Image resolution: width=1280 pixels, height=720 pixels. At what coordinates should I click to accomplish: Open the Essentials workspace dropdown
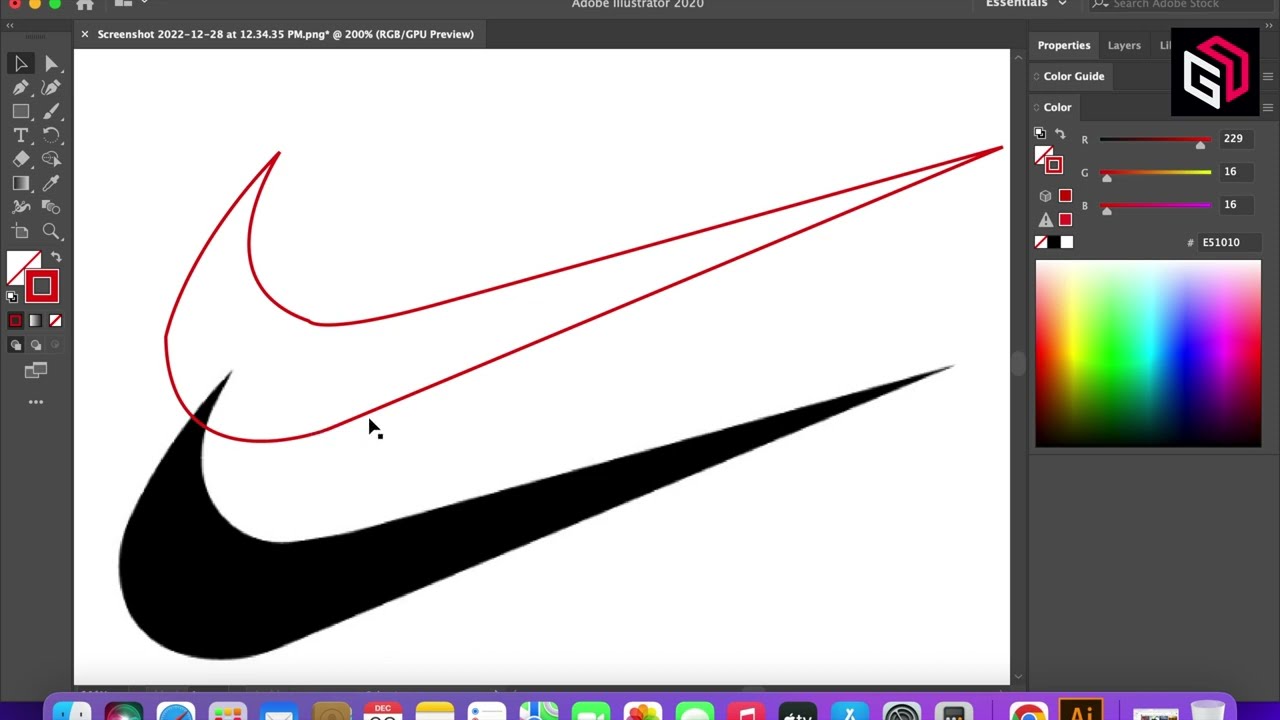click(x=1026, y=4)
